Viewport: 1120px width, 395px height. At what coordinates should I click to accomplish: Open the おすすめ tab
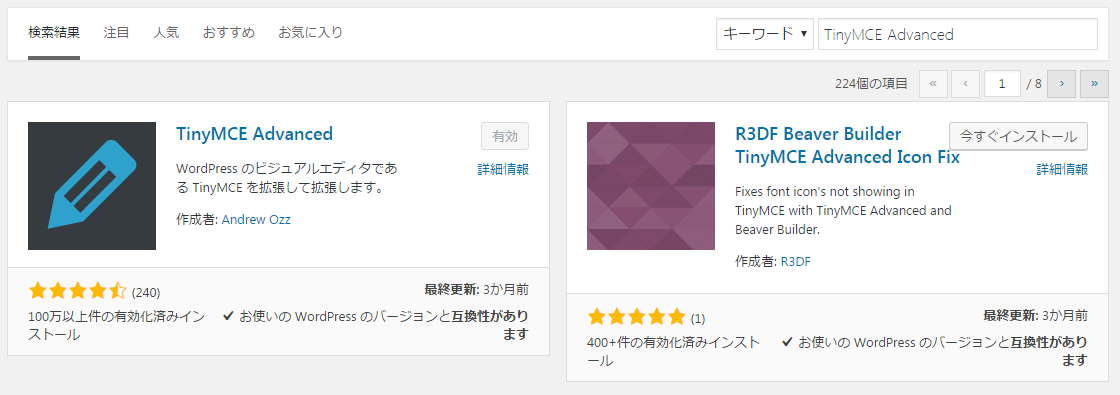pyautogui.click(x=229, y=32)
